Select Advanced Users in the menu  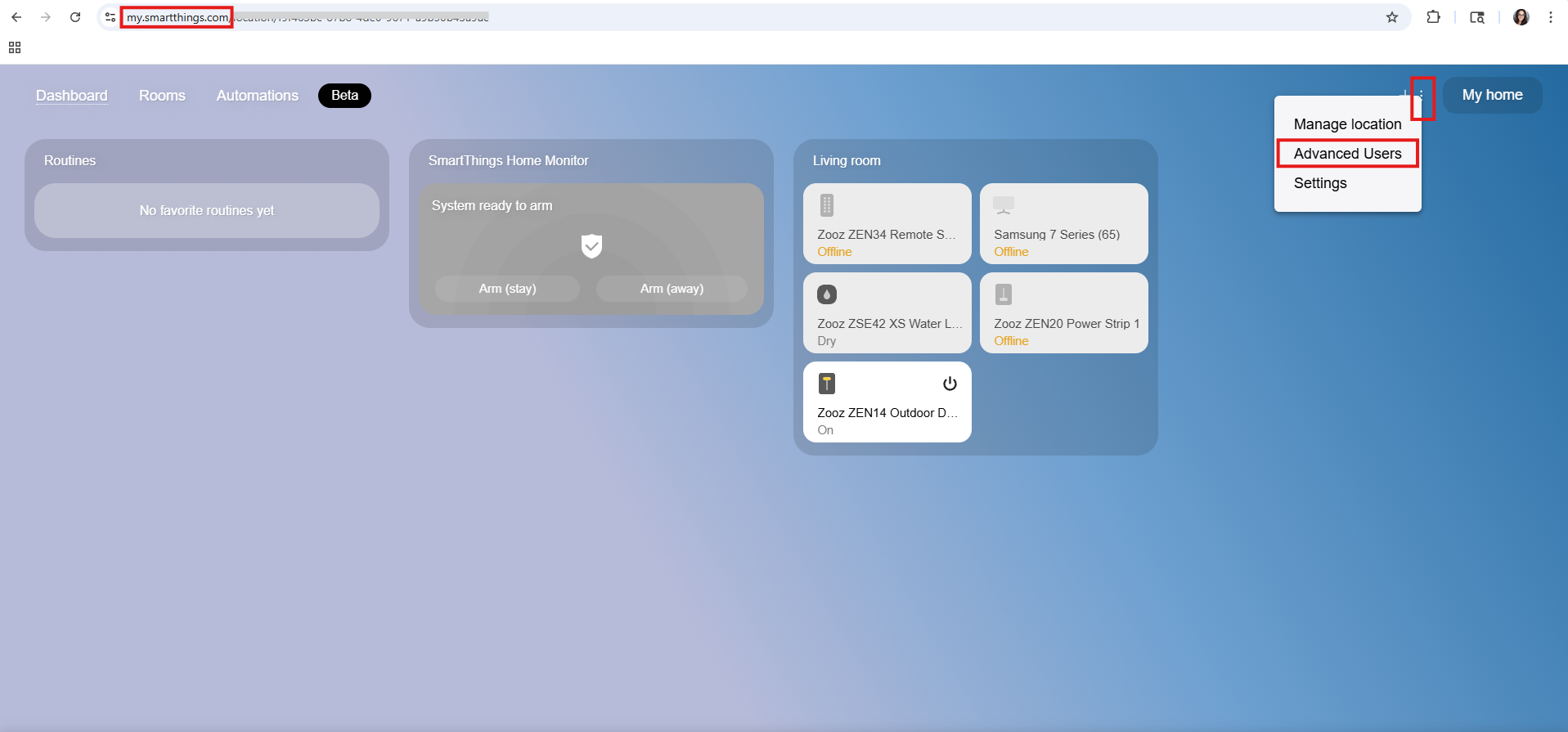pyautogui.click(x=1348, y=154)
